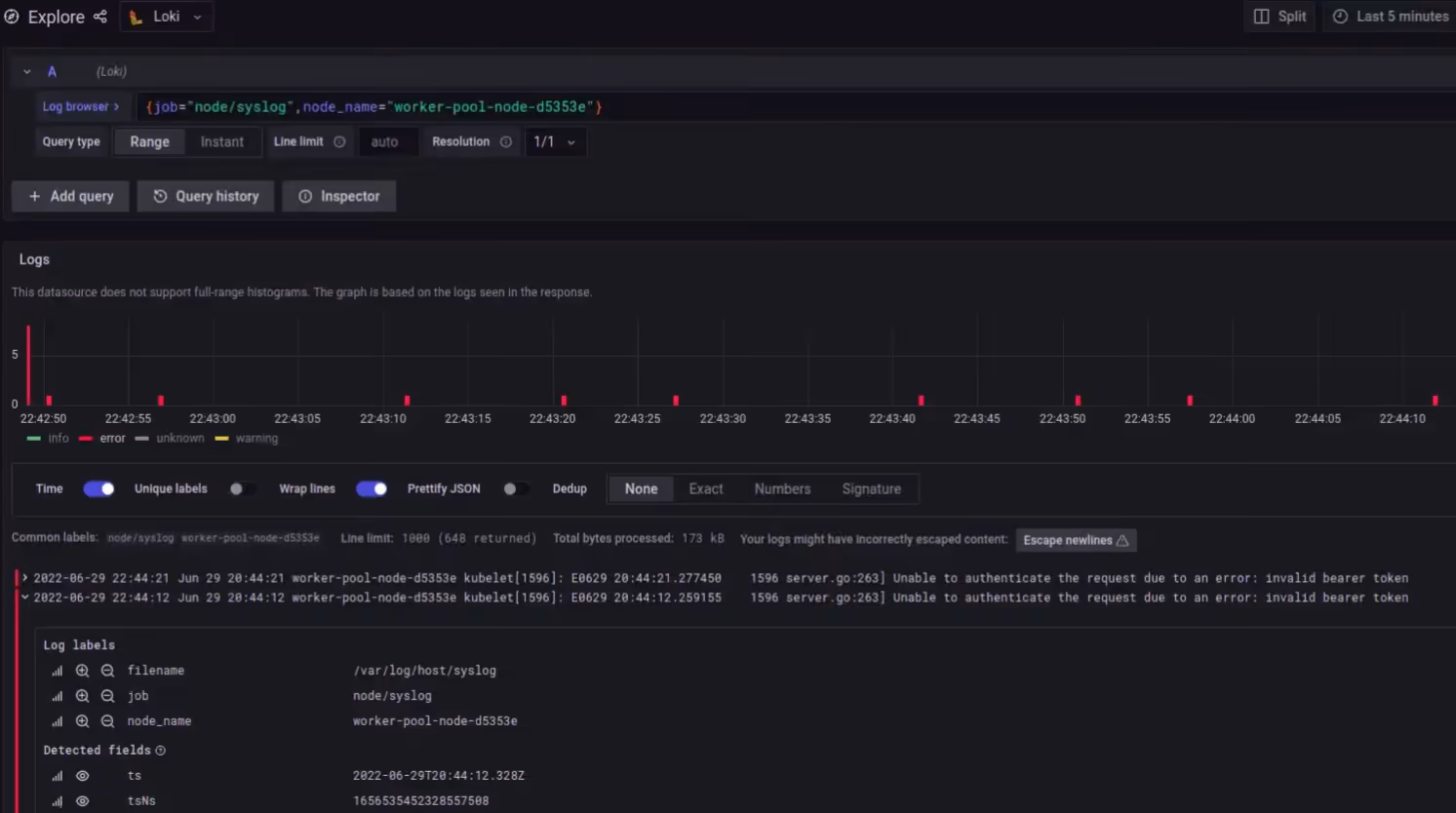Click the Escape newlines button
Image resolution: width=1456 pixels, height=813 pixels.
(1076, 539)
